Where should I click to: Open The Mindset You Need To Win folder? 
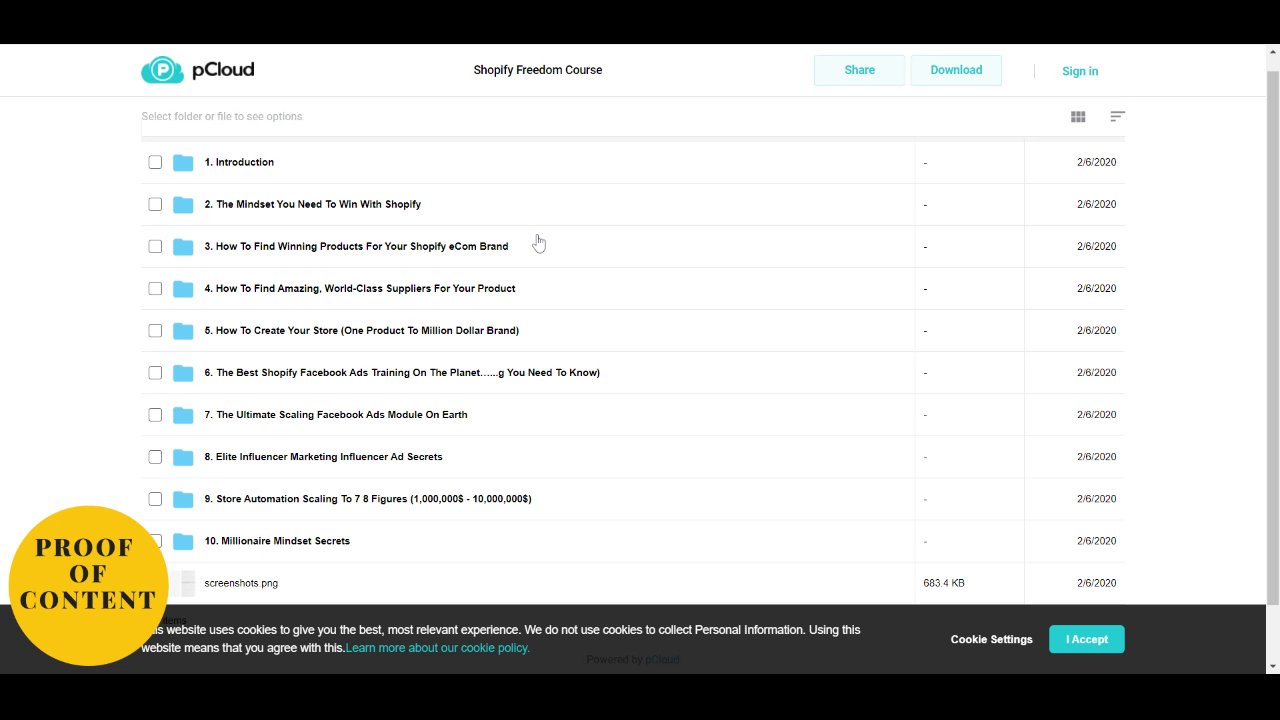[x=312, y=204]
